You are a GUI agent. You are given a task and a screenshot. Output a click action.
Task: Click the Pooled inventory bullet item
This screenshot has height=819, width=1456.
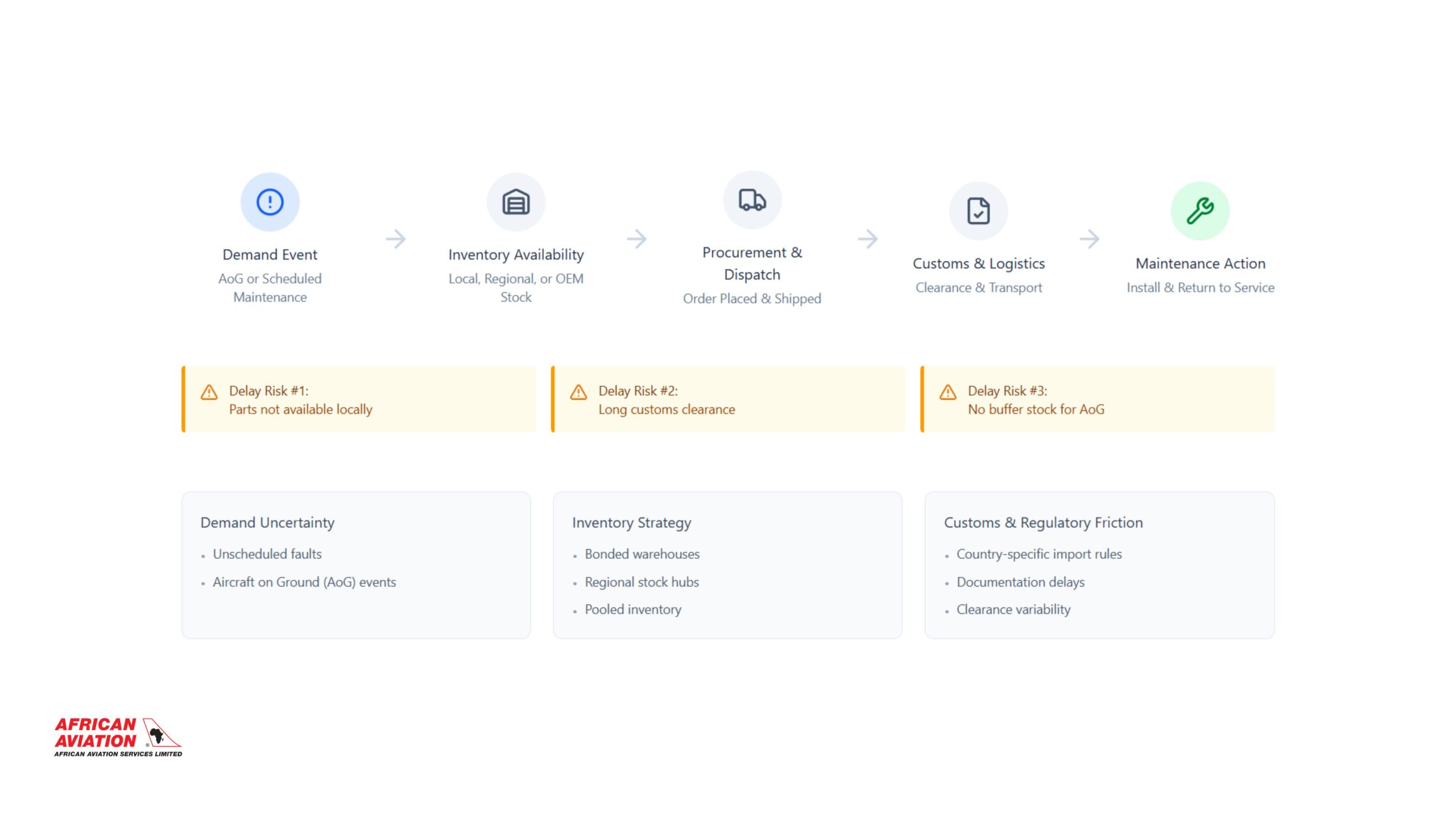point(633,610)
